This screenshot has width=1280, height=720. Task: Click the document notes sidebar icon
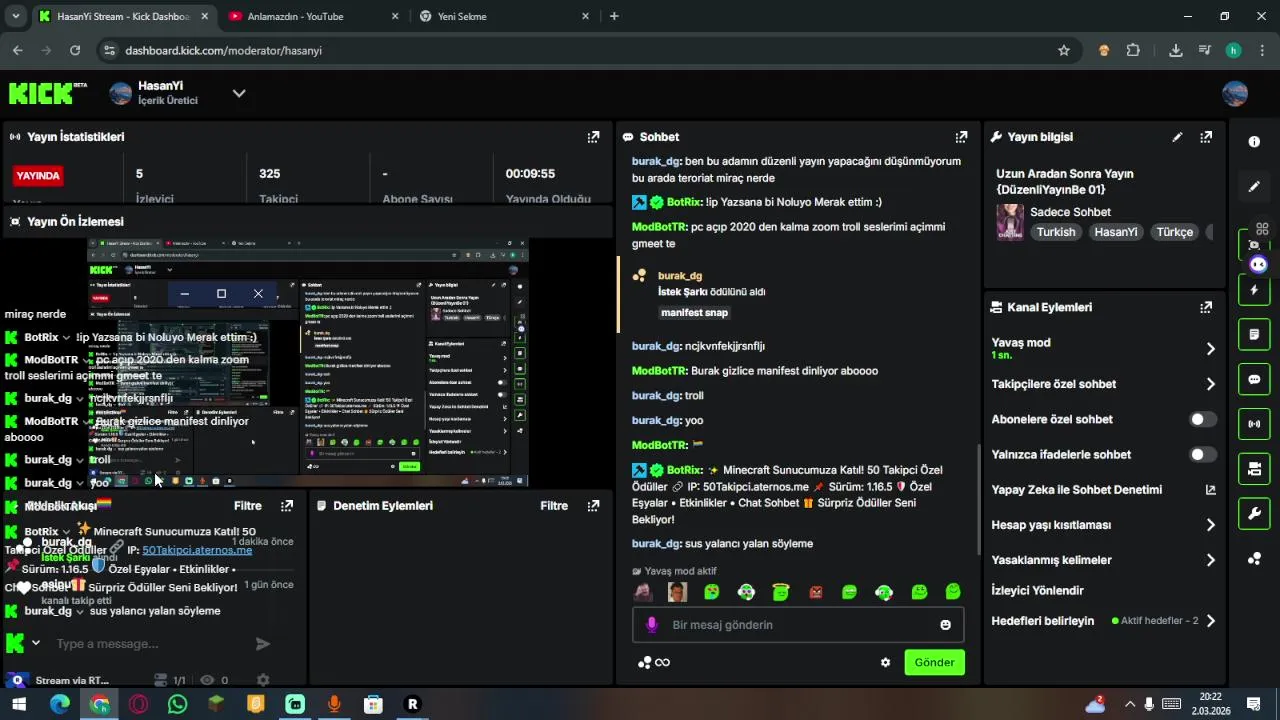[1254, 334]
